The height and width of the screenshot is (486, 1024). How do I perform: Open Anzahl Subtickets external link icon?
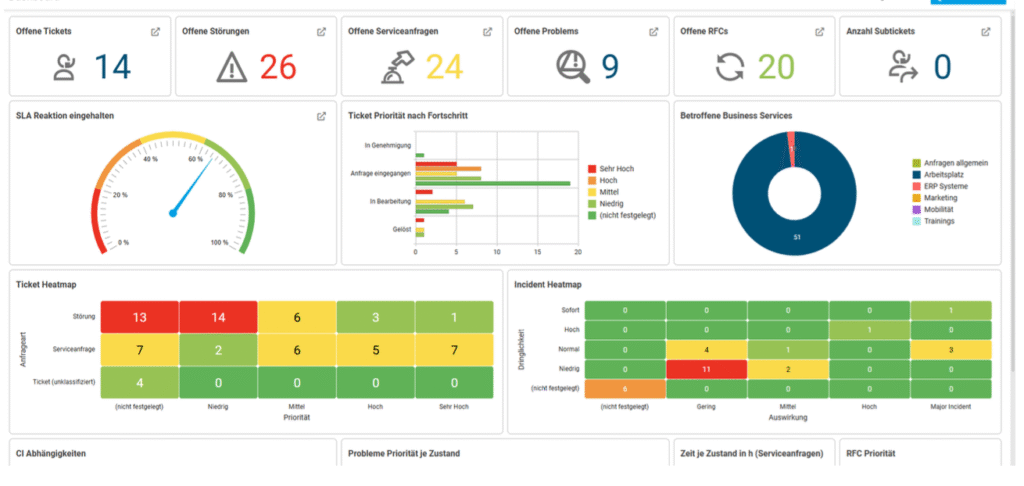pos(986,31)
